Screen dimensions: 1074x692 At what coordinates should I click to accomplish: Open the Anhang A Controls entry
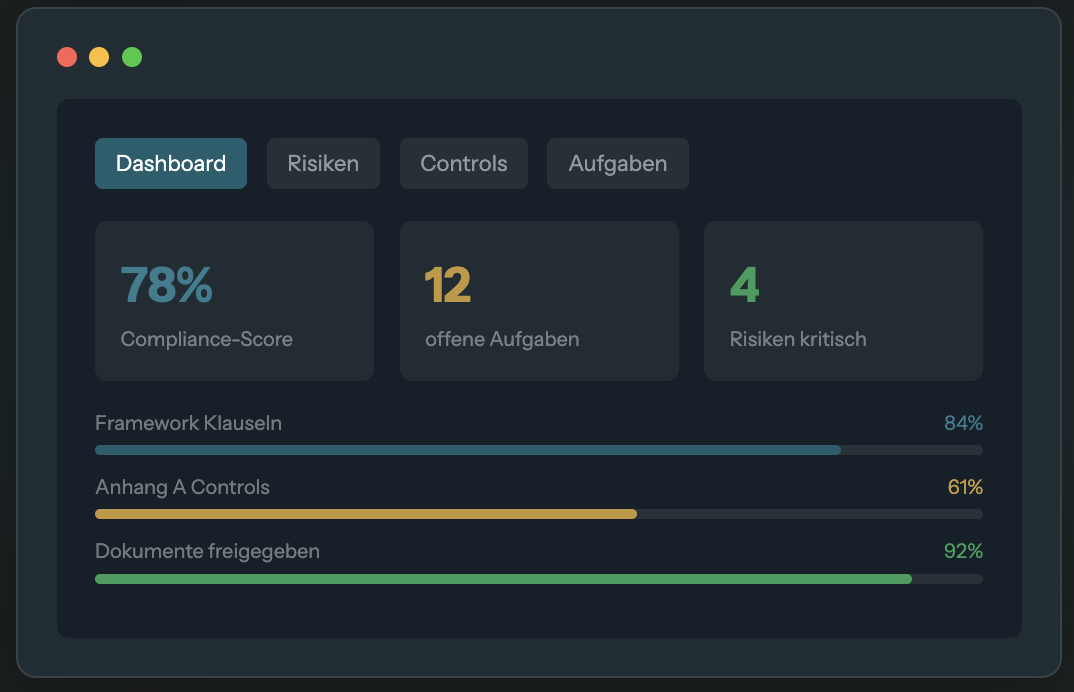point(182,487)
